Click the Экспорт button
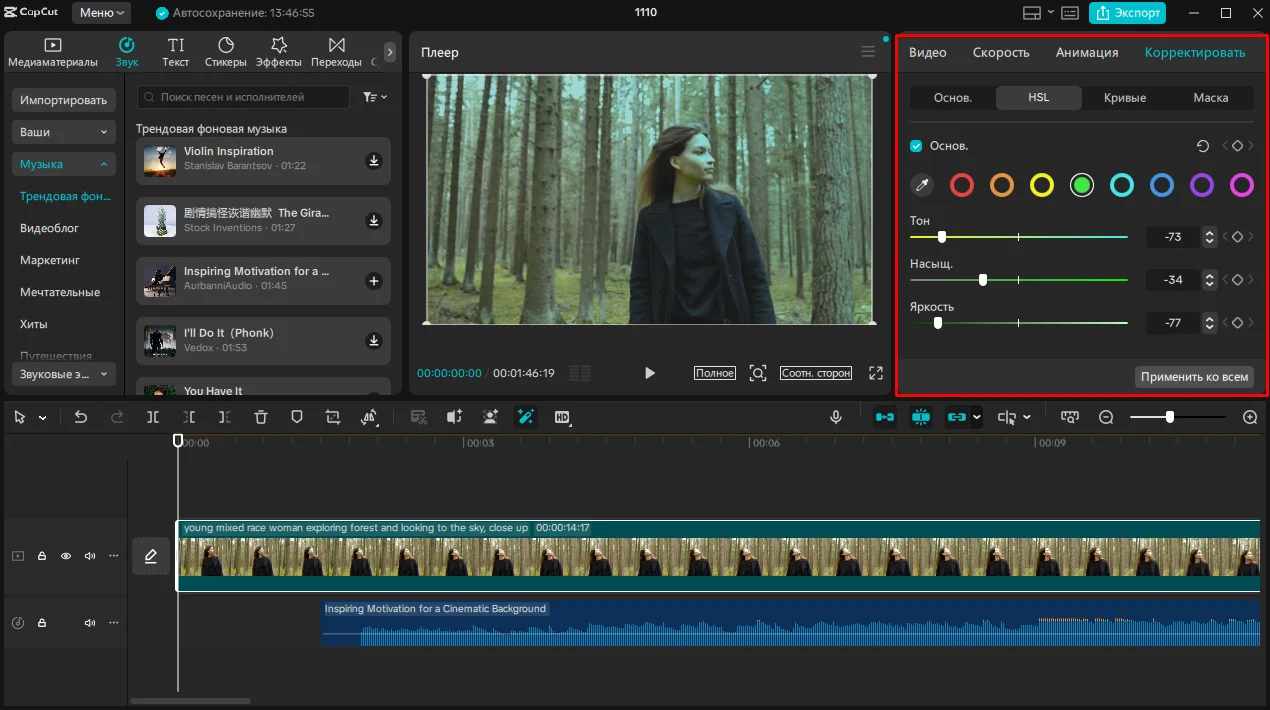 (1127, 13)
